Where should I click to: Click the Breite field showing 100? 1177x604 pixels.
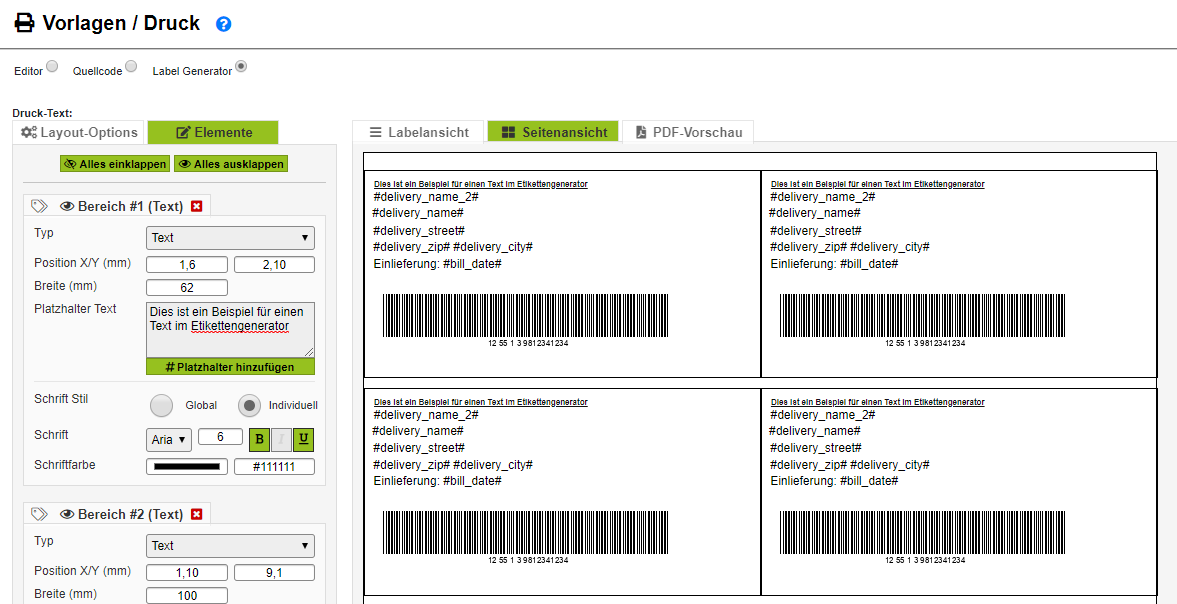[x=187, y=596]
